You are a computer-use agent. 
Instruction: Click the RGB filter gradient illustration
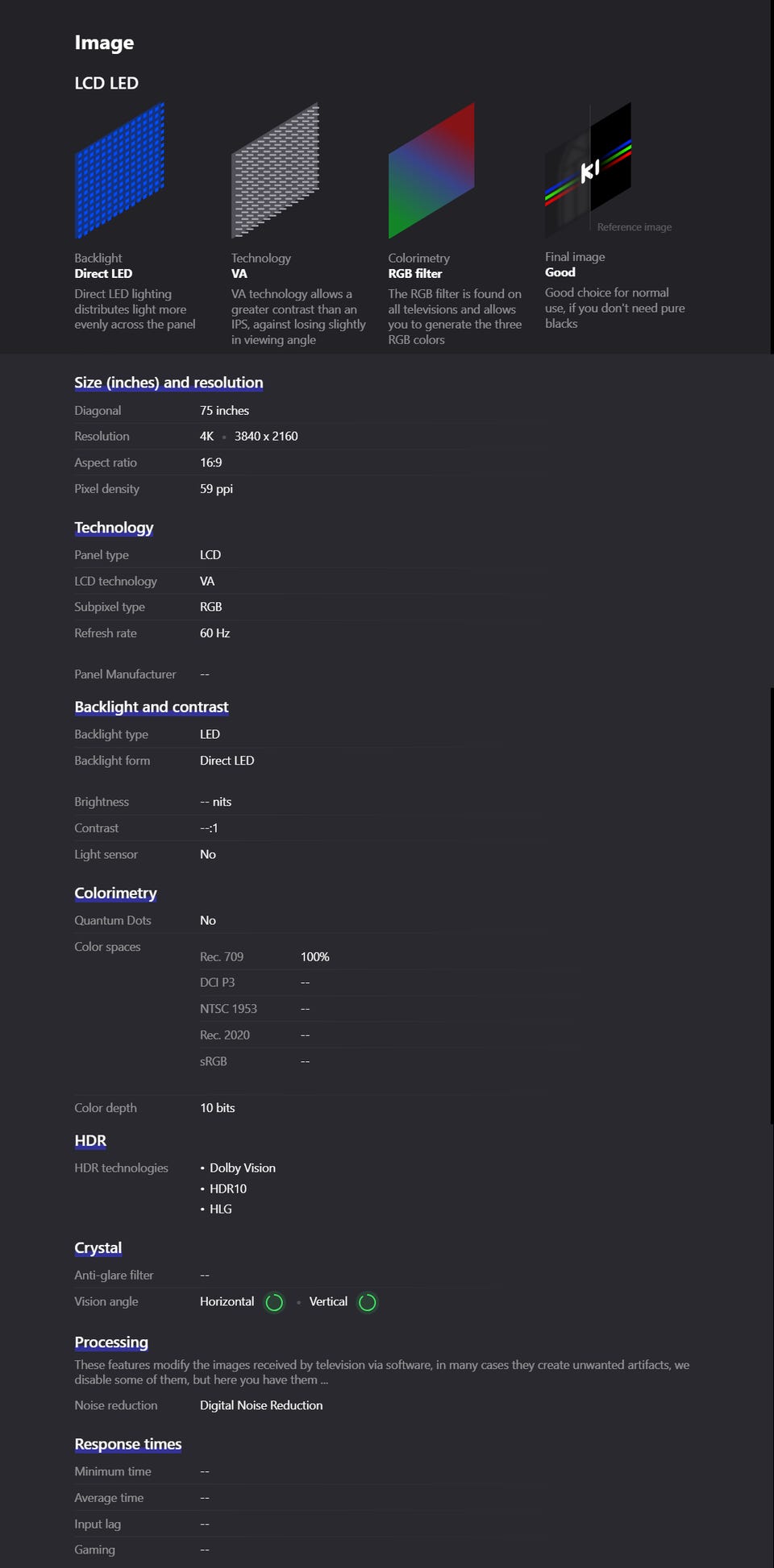[x=431, y=171]
